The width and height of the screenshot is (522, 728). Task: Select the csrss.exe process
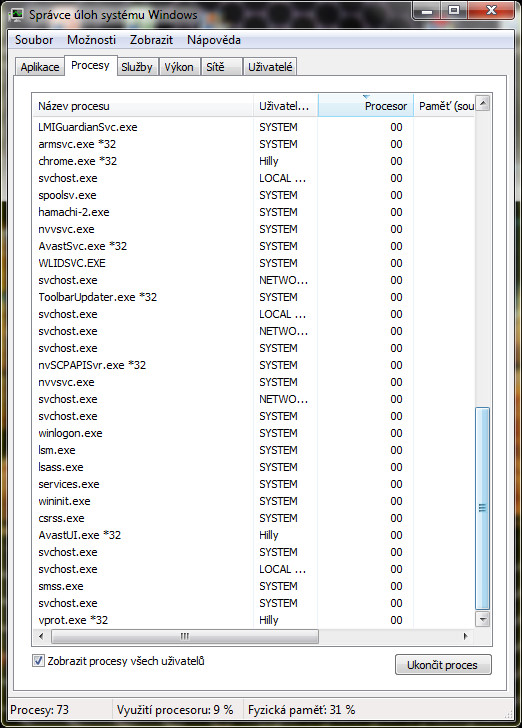point(254,518)
